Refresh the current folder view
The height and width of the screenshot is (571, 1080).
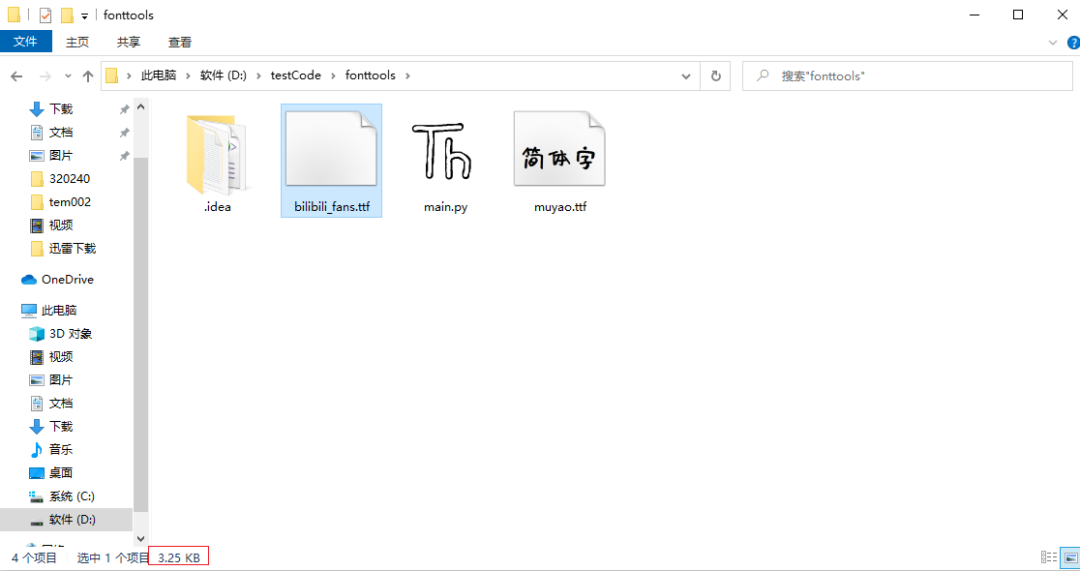(x=715, y=76)
